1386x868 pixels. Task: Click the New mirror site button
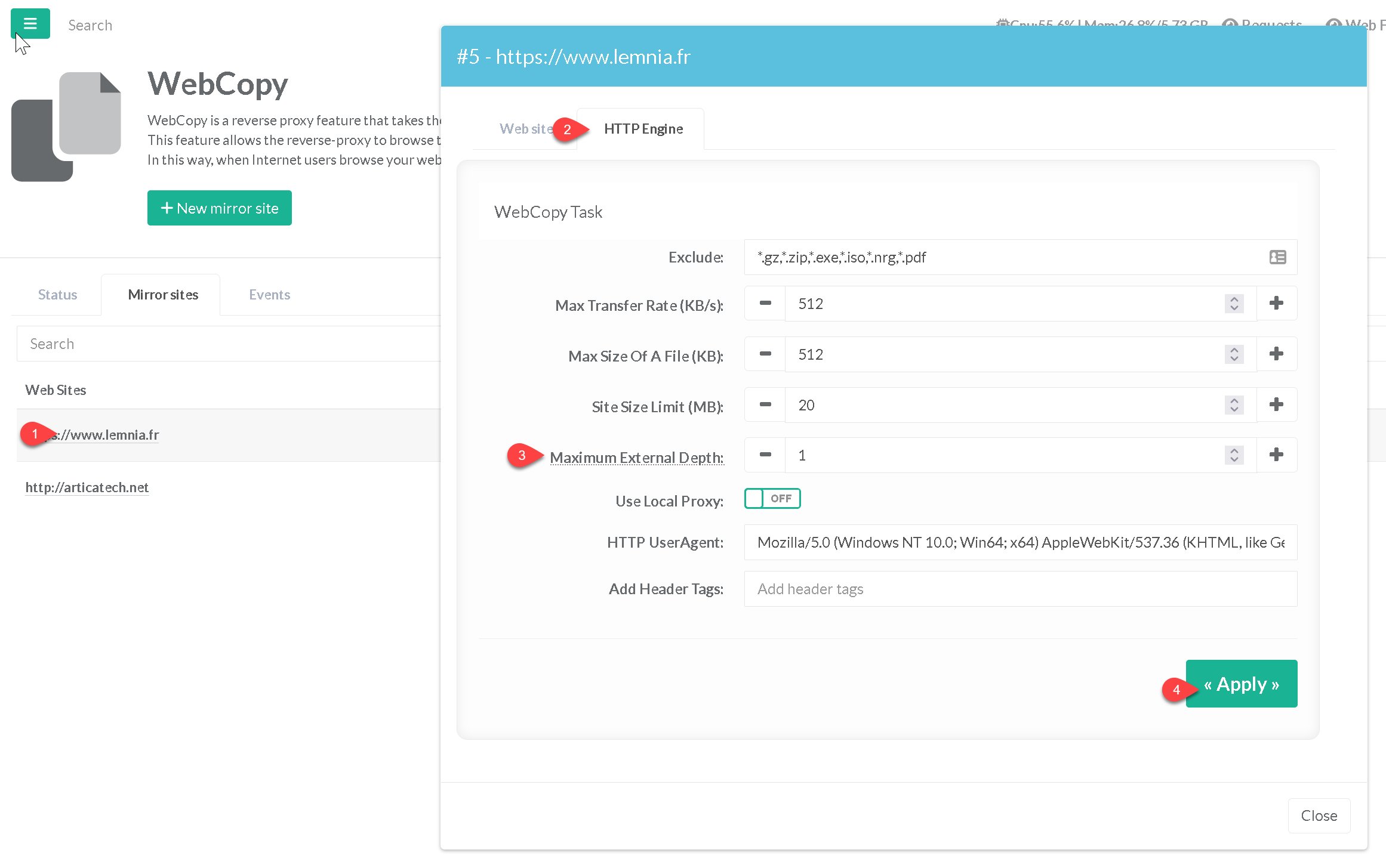pyautogui.click(x=219, y=208)
